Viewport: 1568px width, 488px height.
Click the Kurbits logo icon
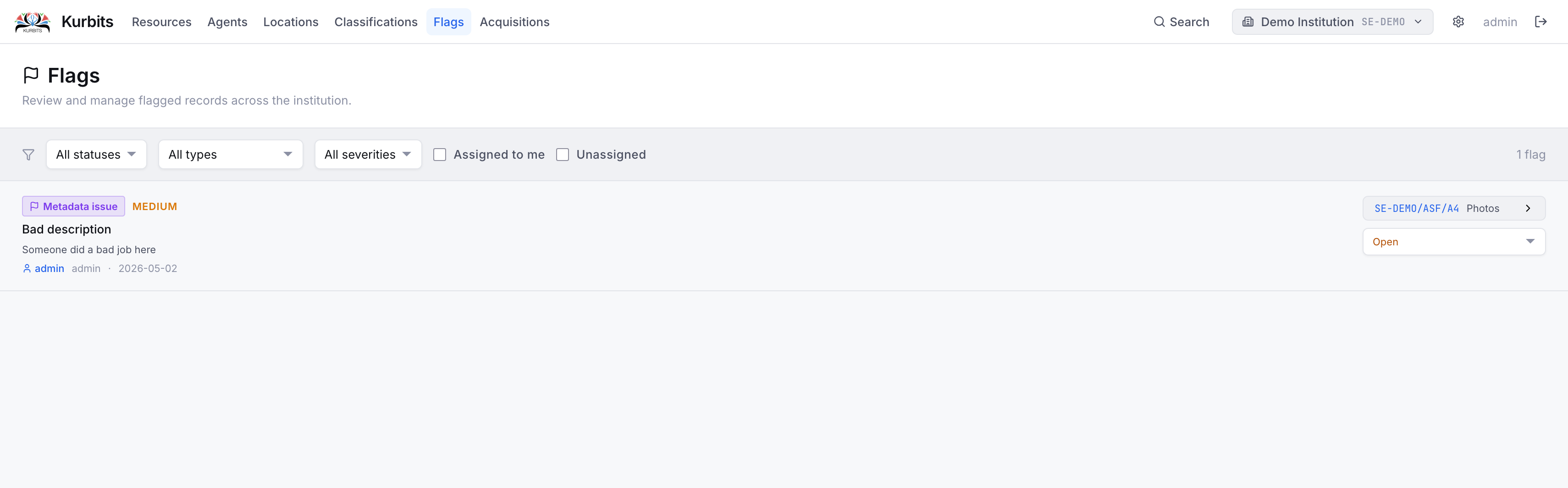click(32, 22)
